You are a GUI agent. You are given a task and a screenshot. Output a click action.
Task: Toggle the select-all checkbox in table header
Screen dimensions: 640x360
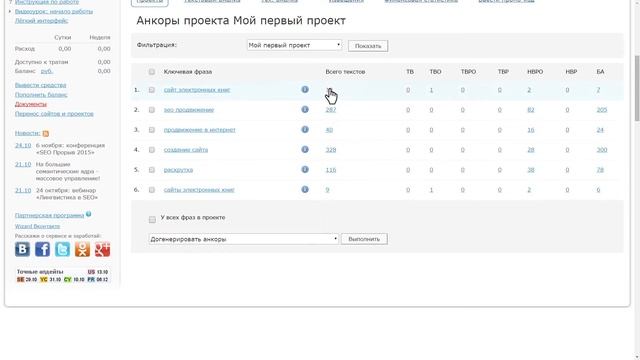point(152,72)
